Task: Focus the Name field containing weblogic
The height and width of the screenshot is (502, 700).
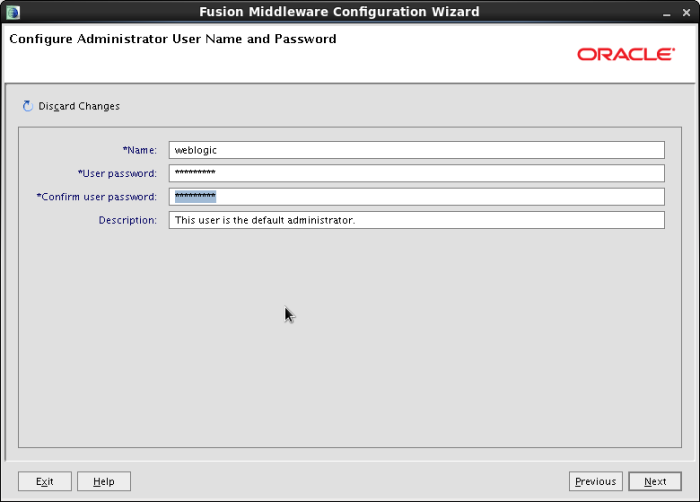Action: (x=417, y=150)
